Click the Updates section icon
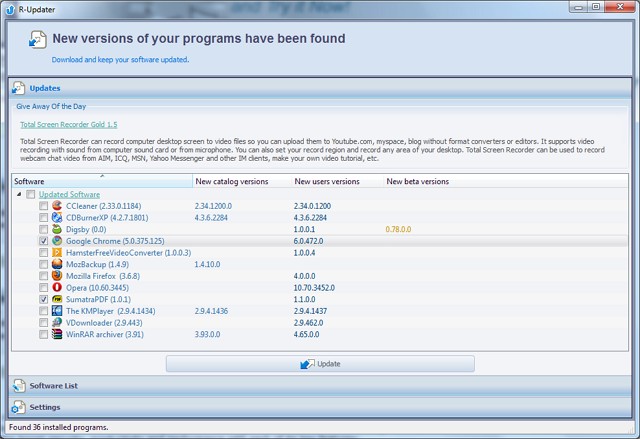The image size is (640, 439). (x=18, y=88)
